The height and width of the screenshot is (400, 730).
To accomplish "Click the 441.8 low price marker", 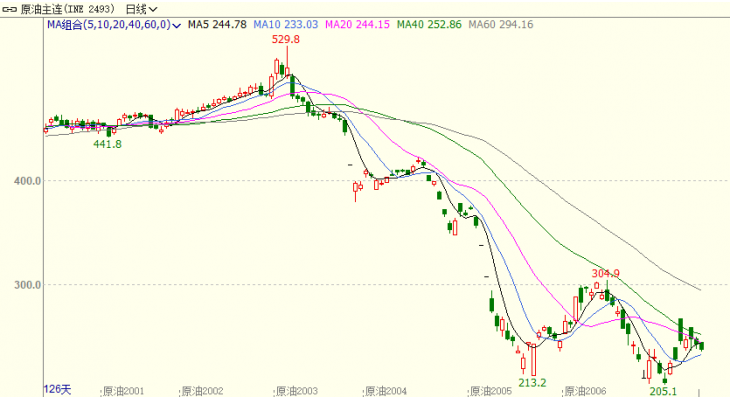I will click(107, 144).
